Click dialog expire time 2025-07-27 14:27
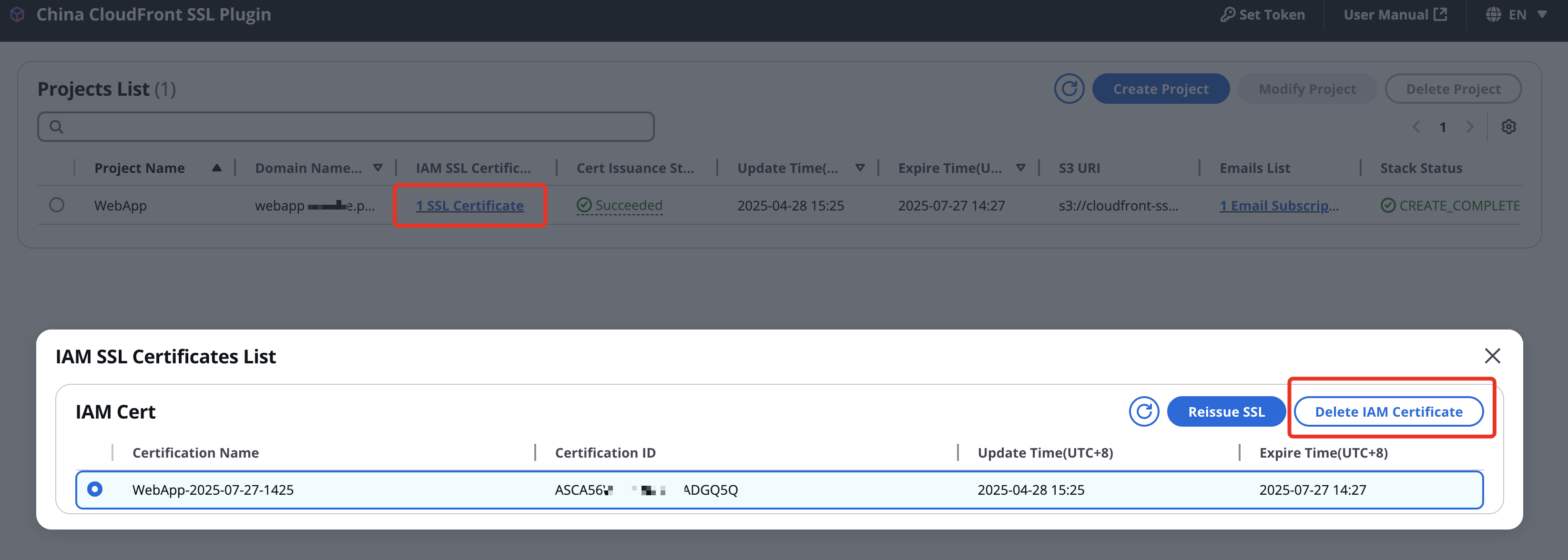 click(x=1313, y=490)
